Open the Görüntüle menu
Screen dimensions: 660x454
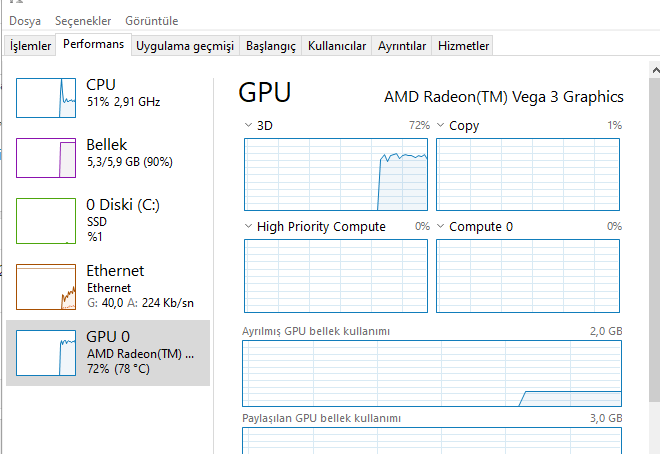[152, 21]
